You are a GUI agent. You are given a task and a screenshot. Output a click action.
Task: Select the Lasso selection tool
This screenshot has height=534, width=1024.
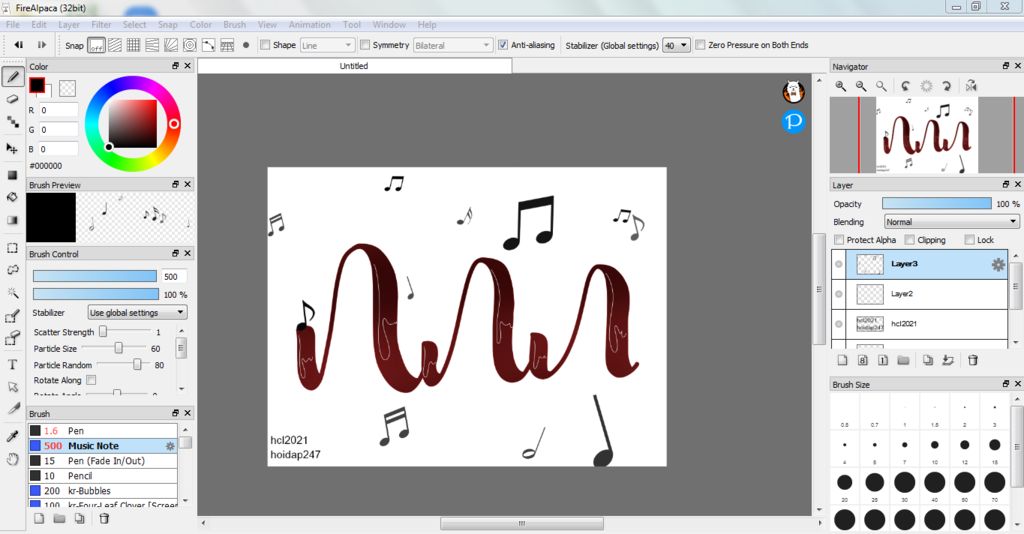12,270
